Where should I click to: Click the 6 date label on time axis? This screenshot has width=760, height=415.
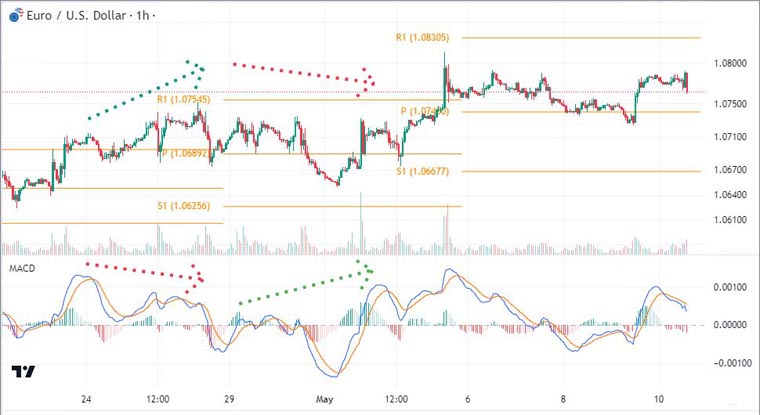coord(467,399)
